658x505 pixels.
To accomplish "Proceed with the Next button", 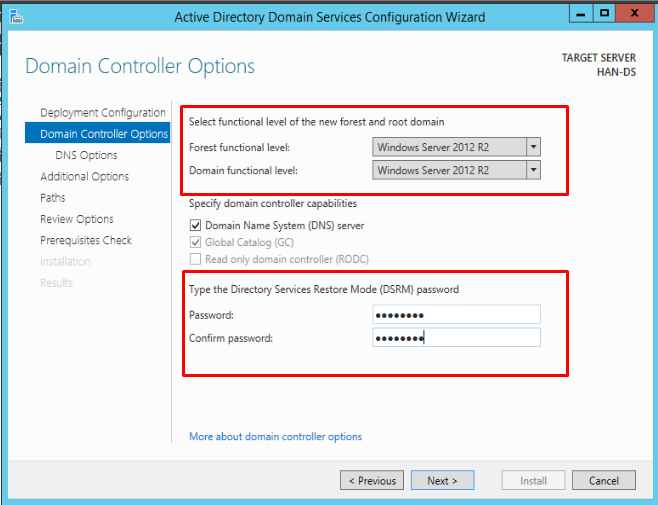I will click(x=442, y=480).
